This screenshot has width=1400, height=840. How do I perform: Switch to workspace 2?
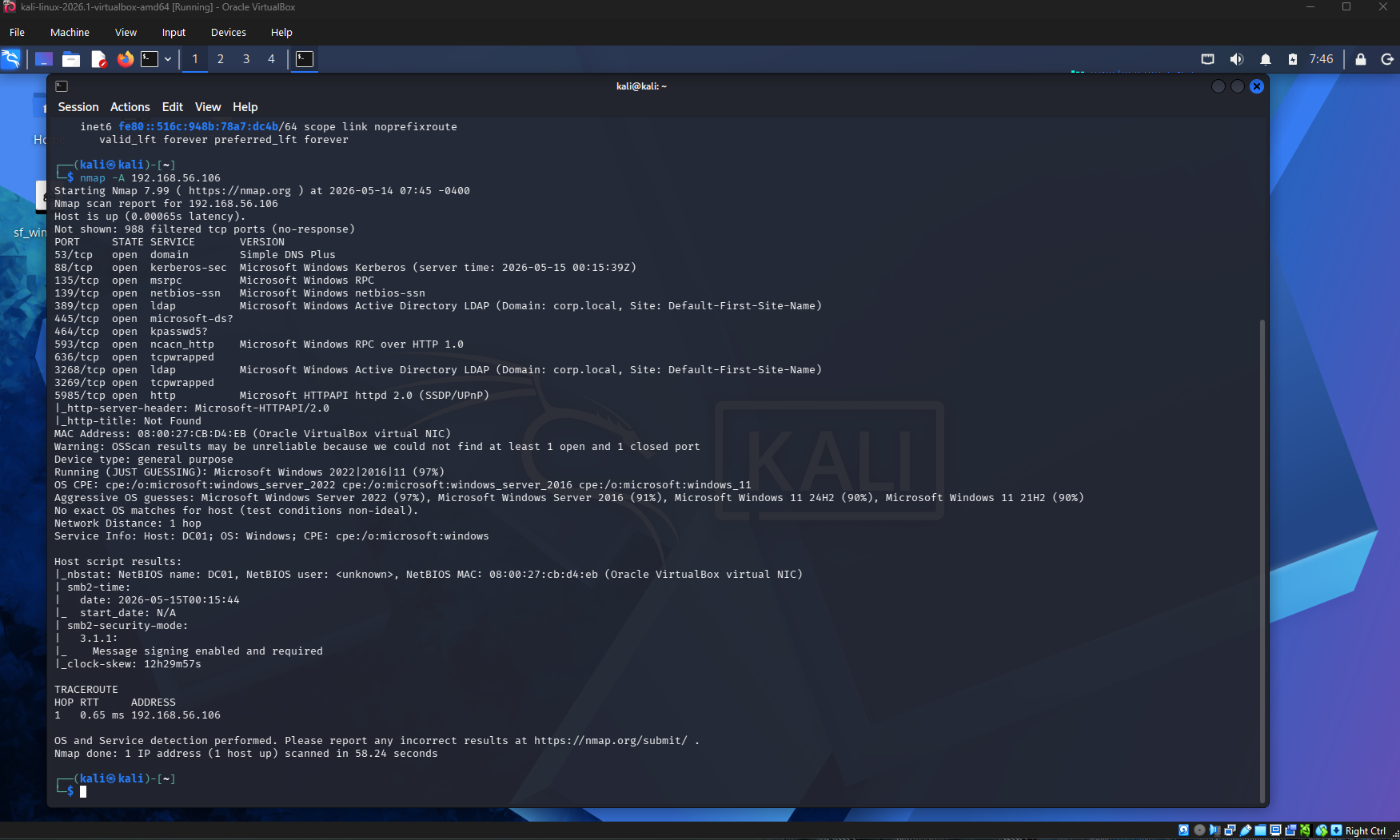pyautogui.click(x=221, y=59)
